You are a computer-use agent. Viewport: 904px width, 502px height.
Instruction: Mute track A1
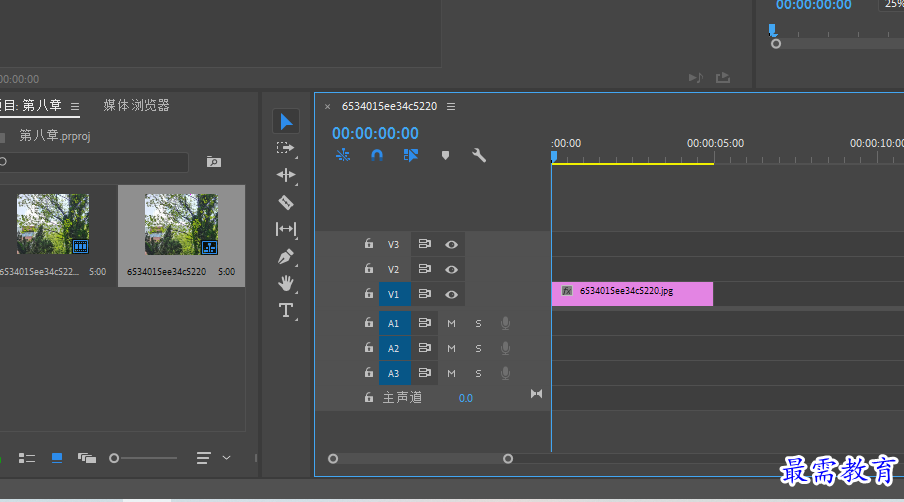[451, 323]
